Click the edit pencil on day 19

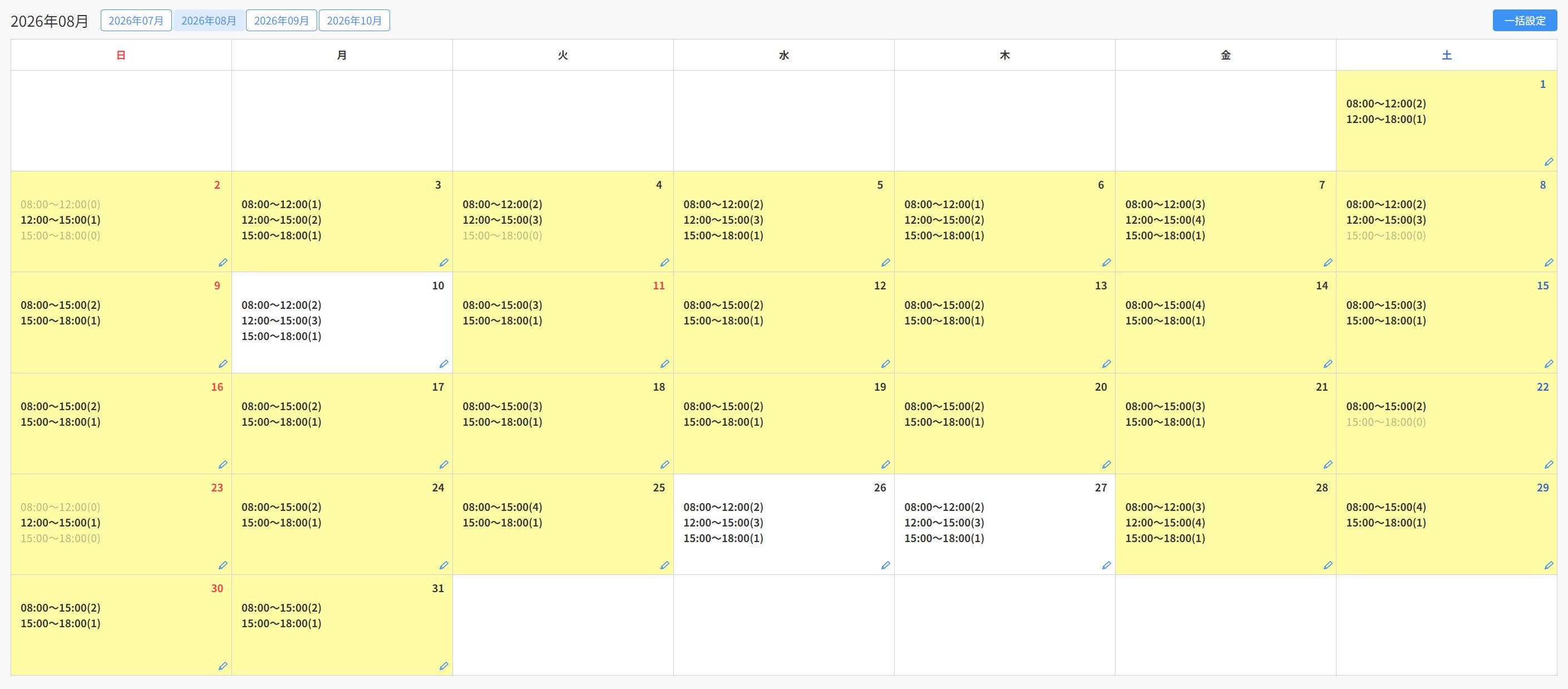[x=886, y=465]
